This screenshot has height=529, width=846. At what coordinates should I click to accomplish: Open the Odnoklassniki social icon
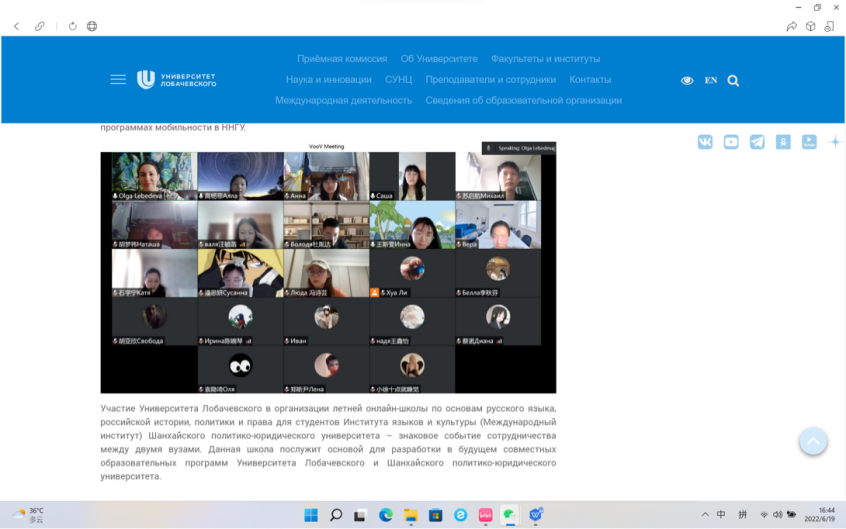783,142
